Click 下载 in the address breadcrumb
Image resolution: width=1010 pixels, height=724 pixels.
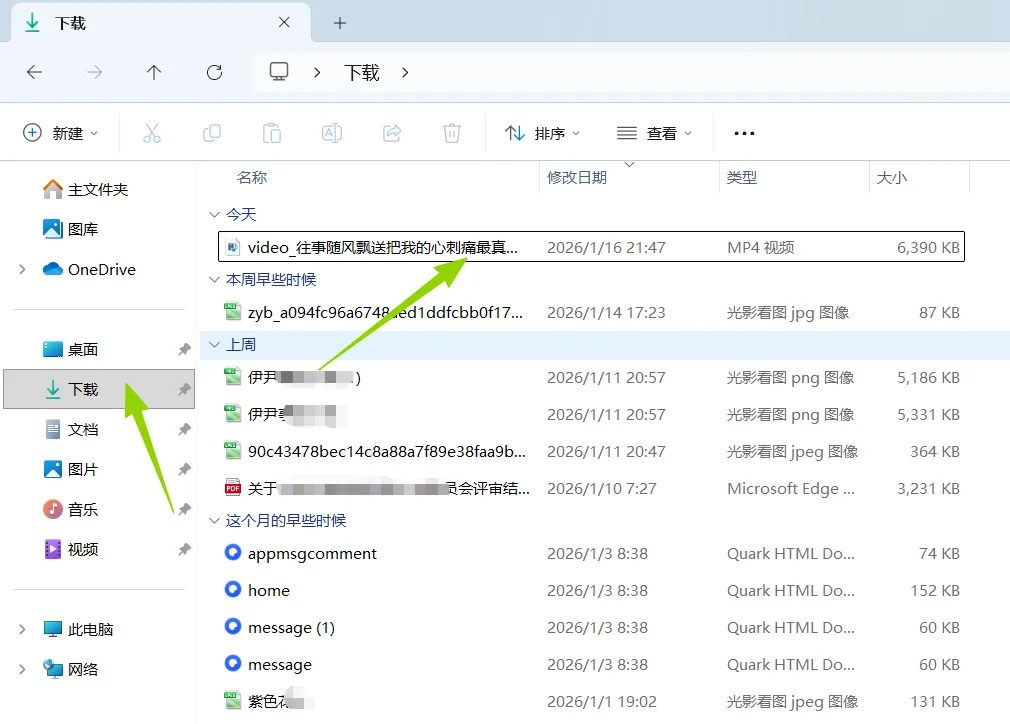pyautogui.click(x=362, y=72)
